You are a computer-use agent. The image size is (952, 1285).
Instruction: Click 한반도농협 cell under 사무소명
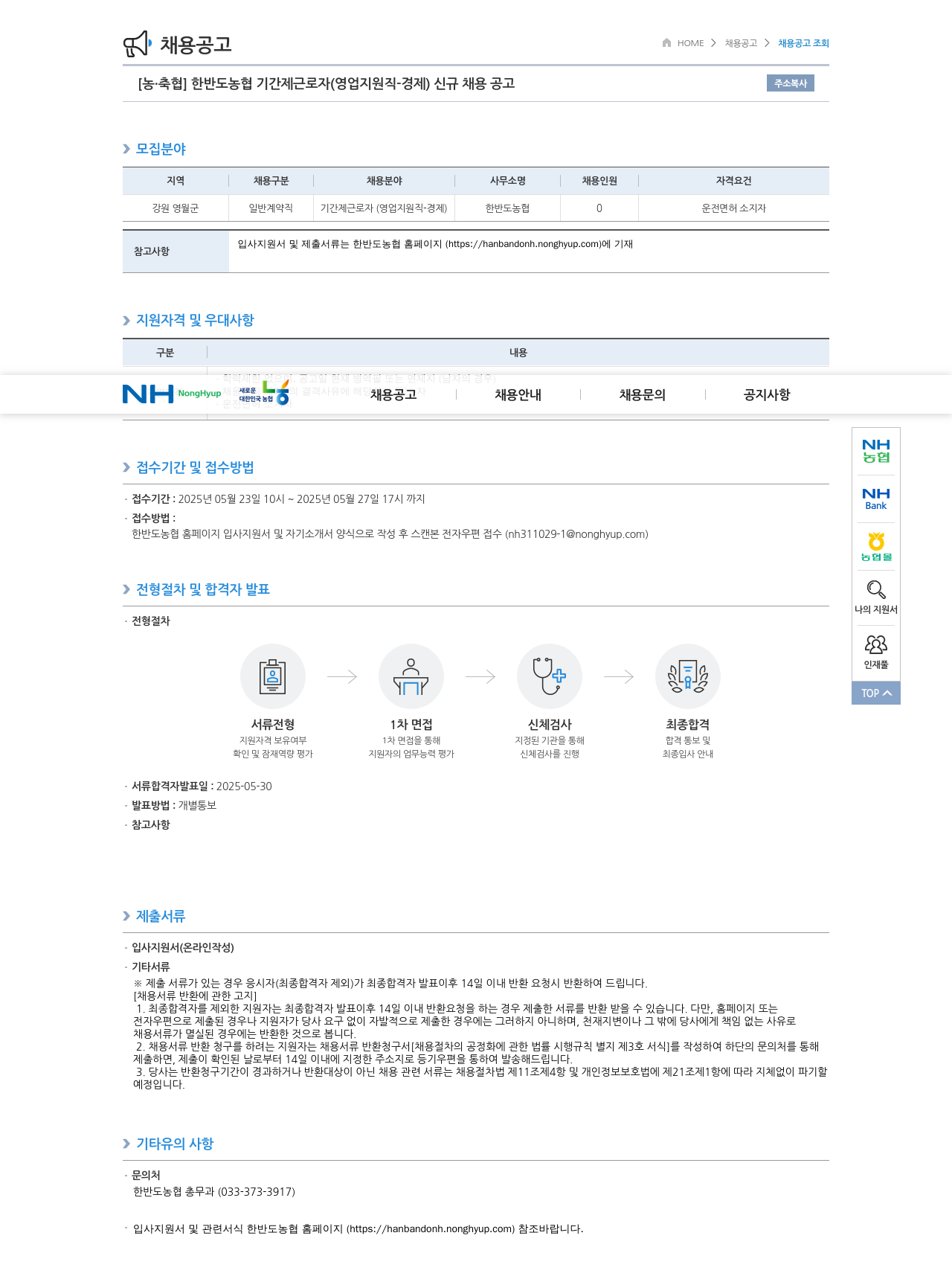(507, 208)
